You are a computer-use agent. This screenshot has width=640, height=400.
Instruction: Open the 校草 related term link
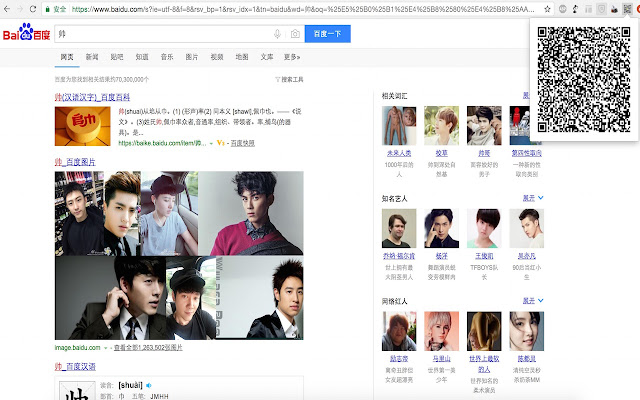(x=442, y=153)
